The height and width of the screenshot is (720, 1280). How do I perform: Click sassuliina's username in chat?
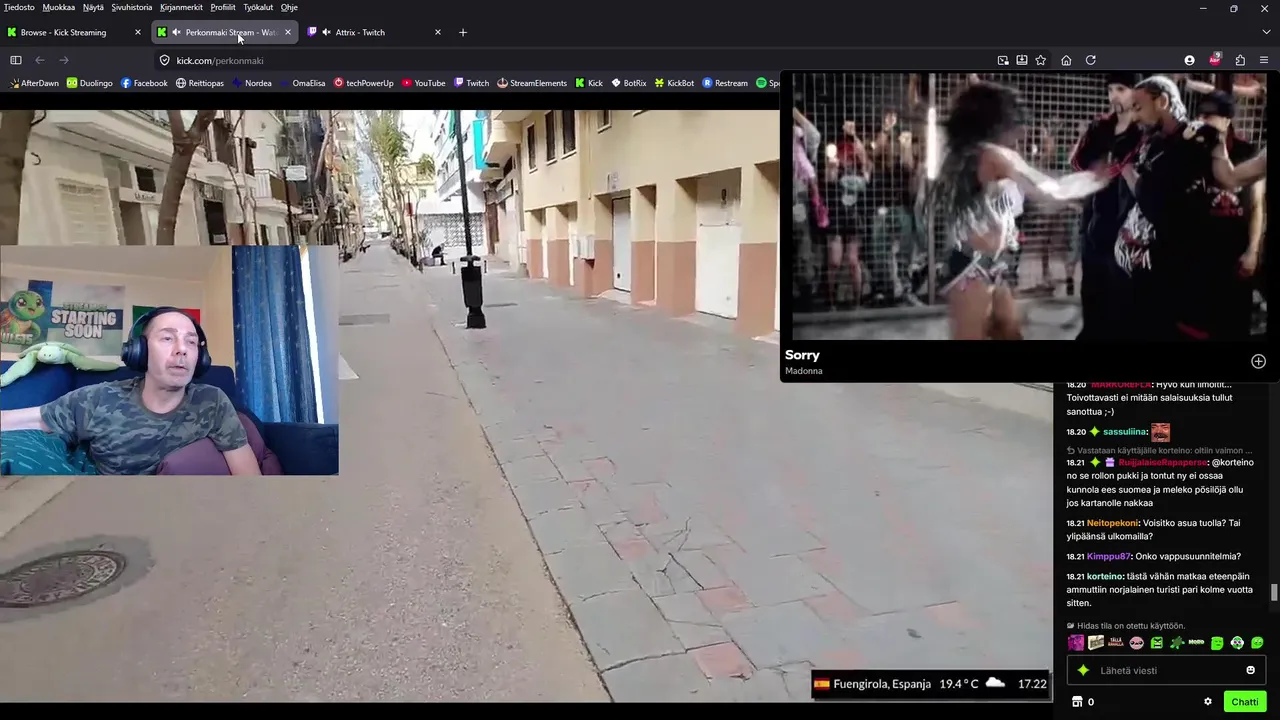click(x=1124, y=432)
